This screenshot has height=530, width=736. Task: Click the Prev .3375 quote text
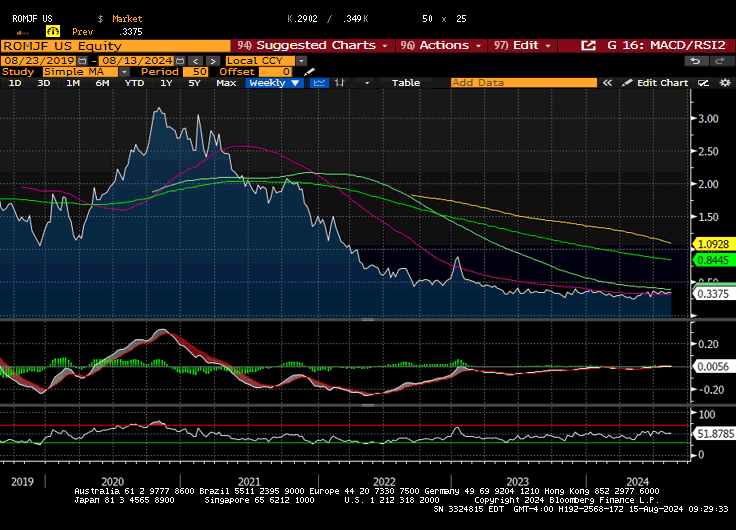(x=107, y=32)
